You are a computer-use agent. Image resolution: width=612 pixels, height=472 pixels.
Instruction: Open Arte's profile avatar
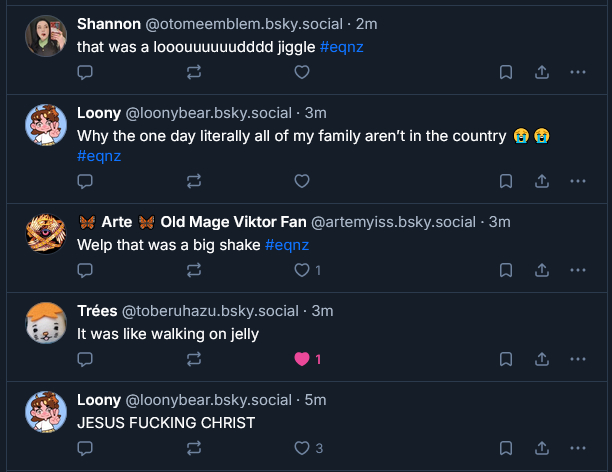46,234
